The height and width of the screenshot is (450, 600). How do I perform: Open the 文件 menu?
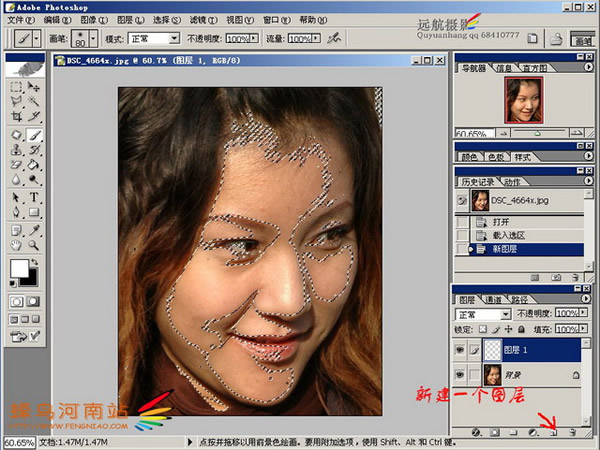21,20
